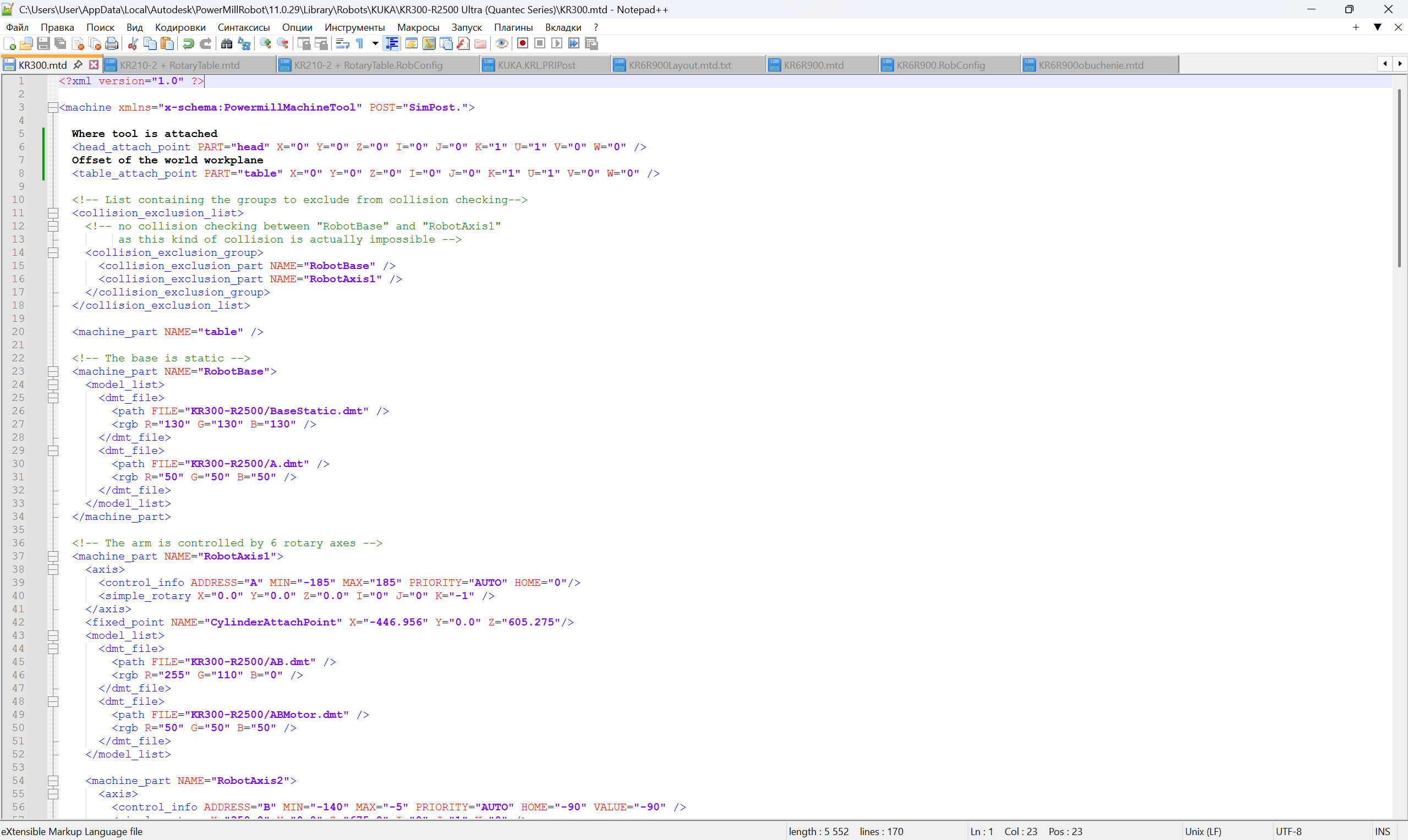
Task: Open the Синтаксисы menu
Action: coord(243,27)
